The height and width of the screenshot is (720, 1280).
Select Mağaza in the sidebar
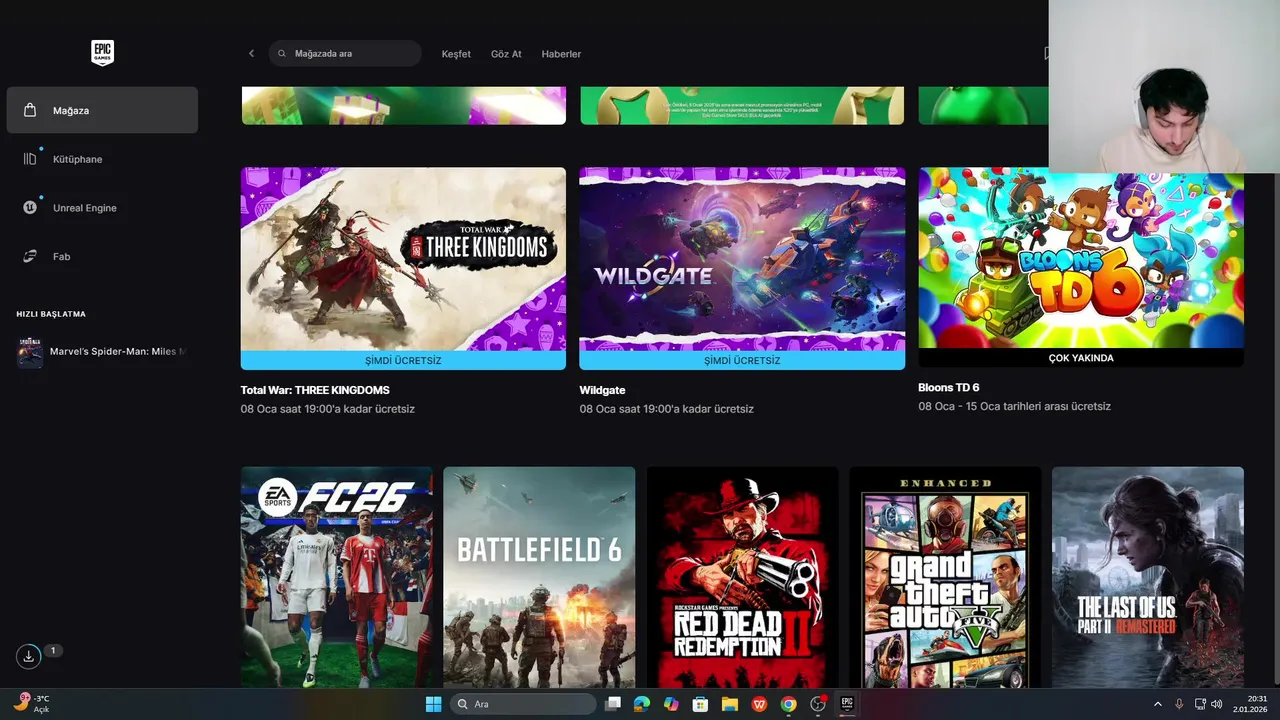(102, 110)
